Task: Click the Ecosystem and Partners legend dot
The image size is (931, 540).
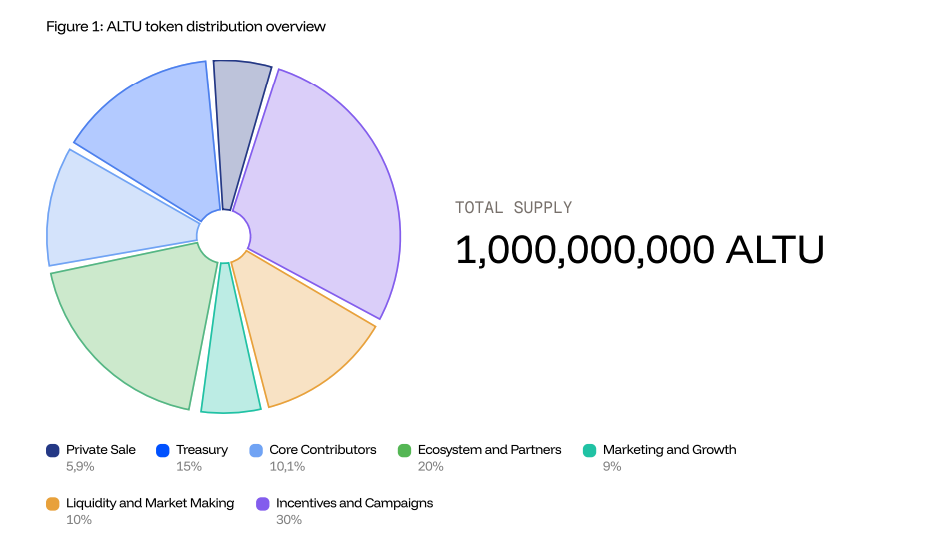Action: tap(404, 451)
